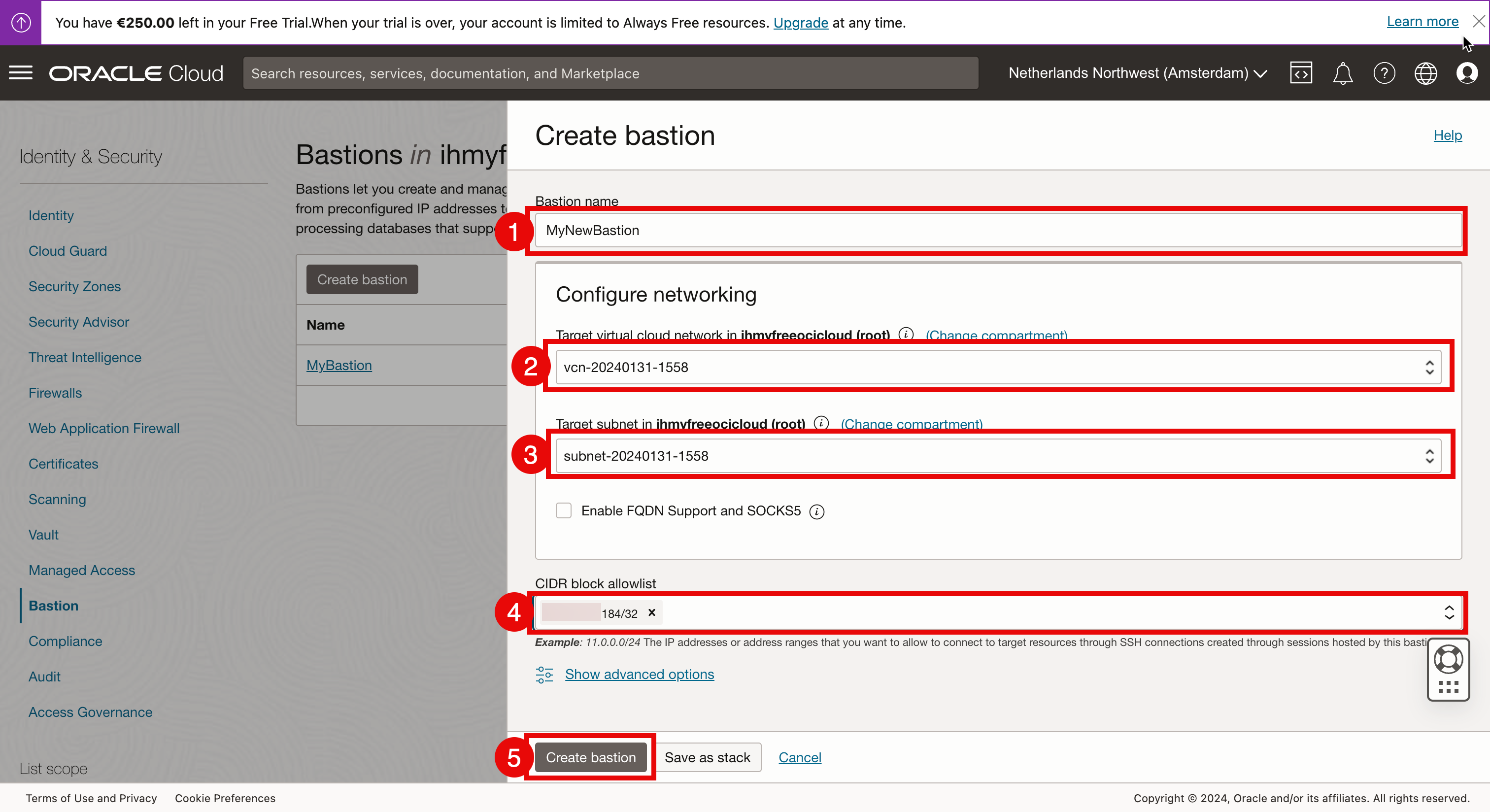The width and height of the screenshot is (1490, 812).
Task: Expand the Amsterdam region selector
Action: click(x=1137, y=73)
